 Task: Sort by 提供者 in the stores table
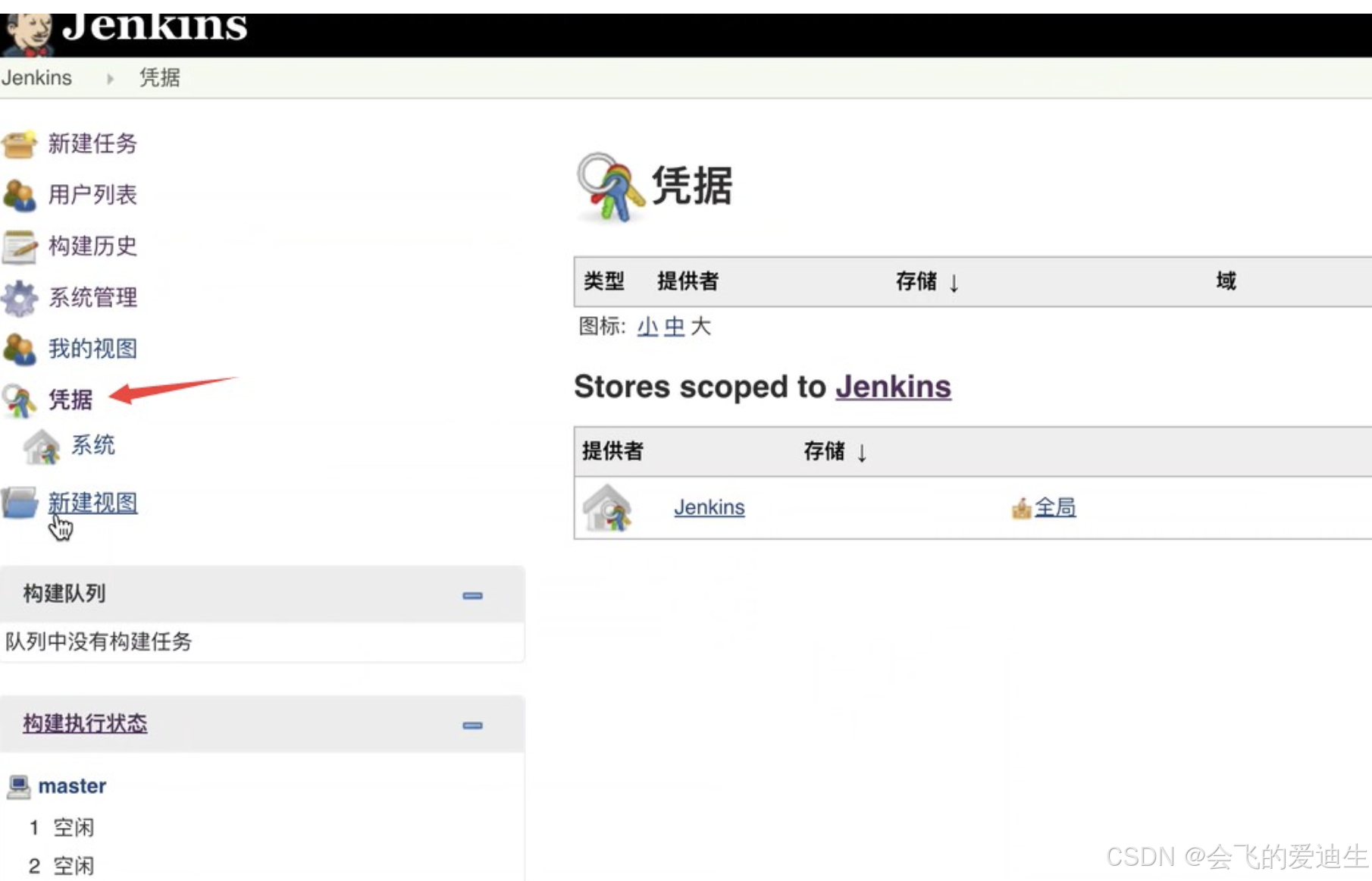click(612, 451)
